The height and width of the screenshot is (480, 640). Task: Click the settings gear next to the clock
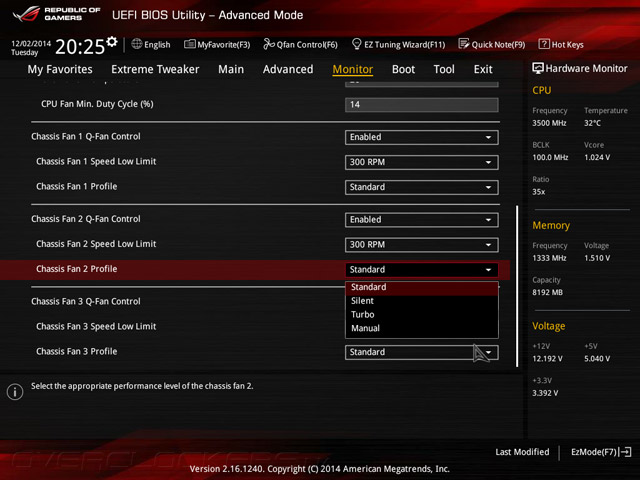[112, 41]
